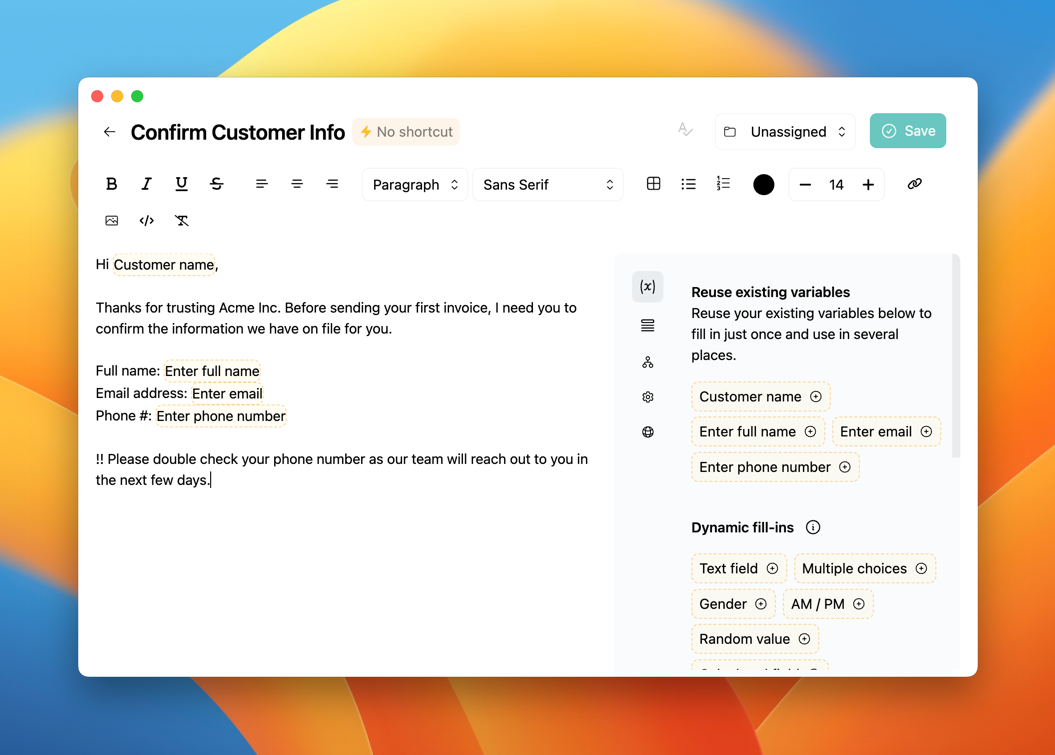Toggle bold text formatting
This screenshot has height=755, width=1055.
pos(111,184)
